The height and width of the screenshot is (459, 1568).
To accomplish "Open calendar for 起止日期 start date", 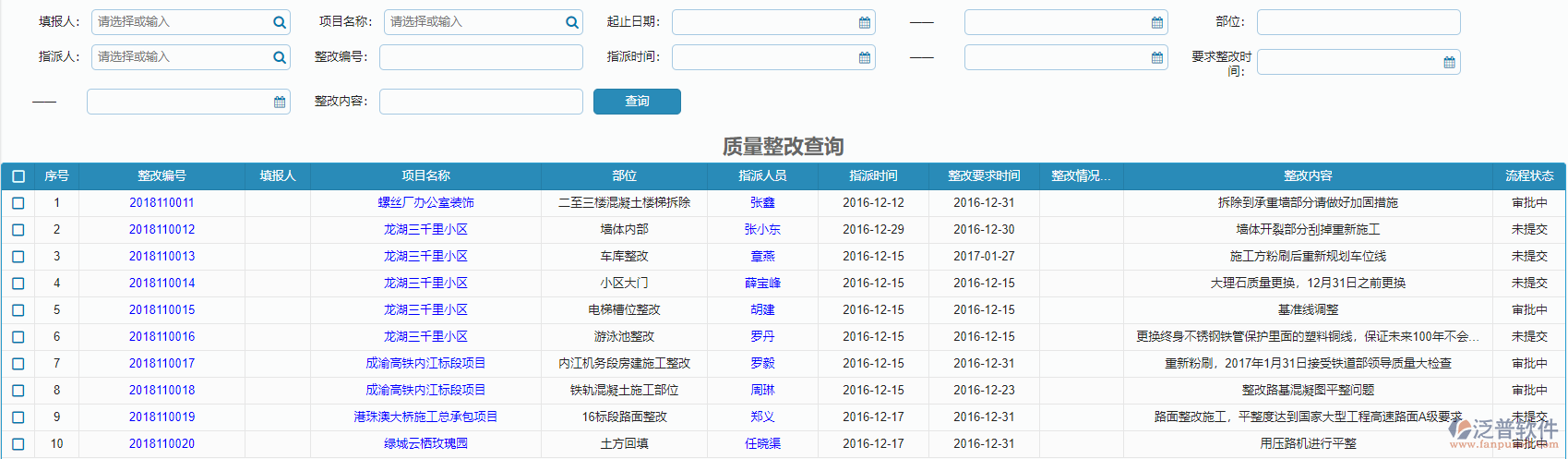I will (865, 22).
